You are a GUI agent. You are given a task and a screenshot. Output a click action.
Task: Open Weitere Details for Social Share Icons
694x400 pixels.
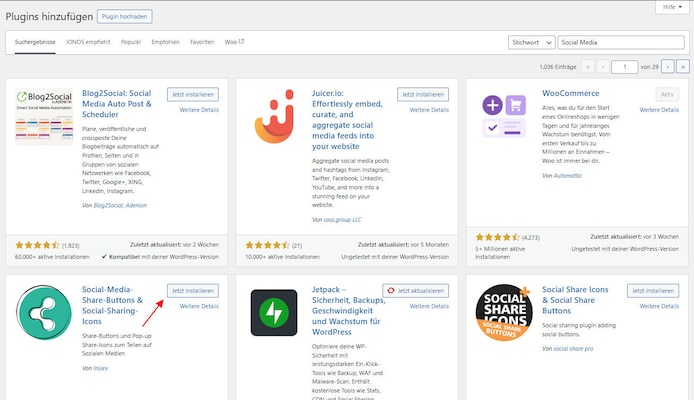pyautogui.click(x=659, y=306)
